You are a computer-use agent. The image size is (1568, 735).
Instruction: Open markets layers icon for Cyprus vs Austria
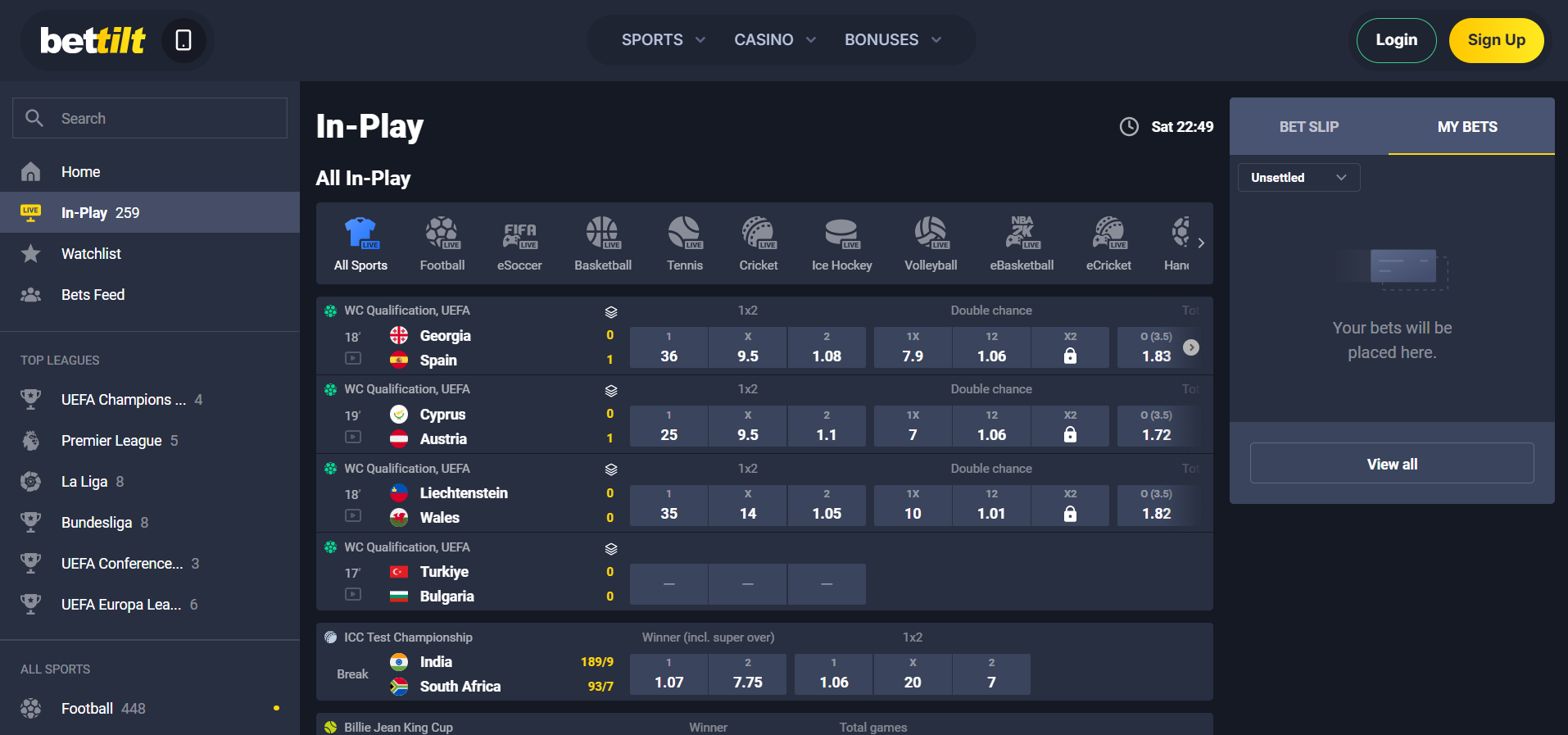pyautogui.click(x=611, y=390)
